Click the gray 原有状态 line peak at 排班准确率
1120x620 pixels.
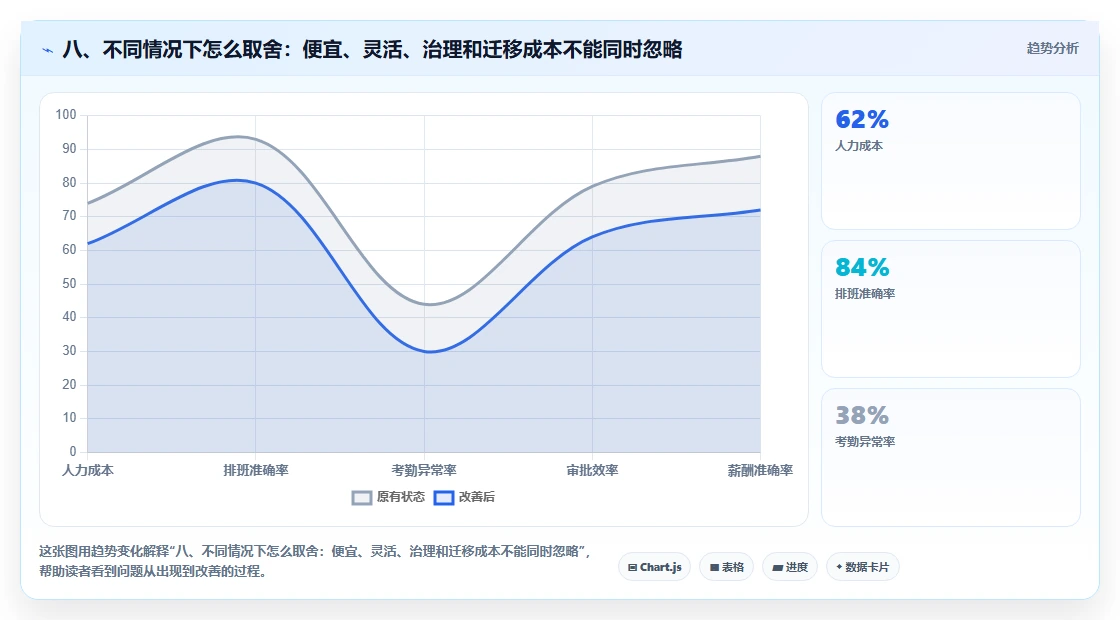pyautogui.click(x=238, y=136)
